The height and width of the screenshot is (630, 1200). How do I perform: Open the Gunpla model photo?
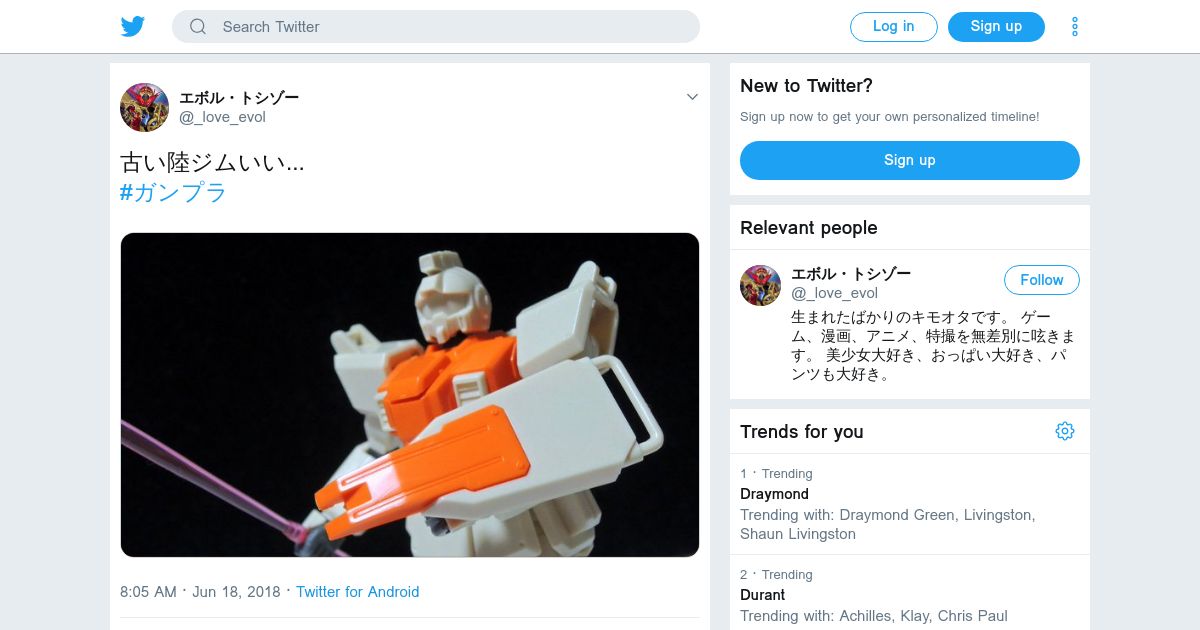[410, 395]
